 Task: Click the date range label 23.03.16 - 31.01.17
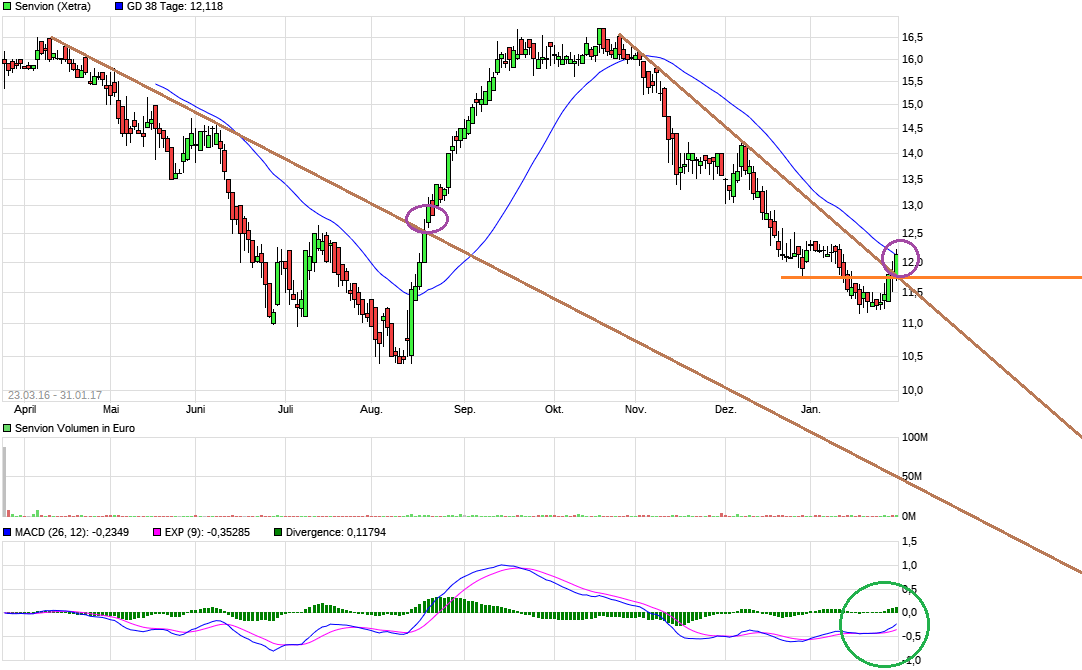pos(57,394)
